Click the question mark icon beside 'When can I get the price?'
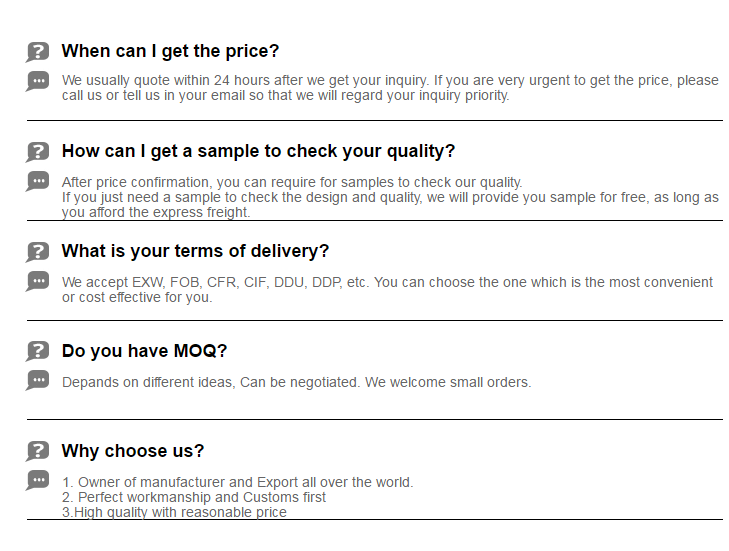Image resolution: width=729 pixels, height=551 pixels. pyautogui.click(x=37, y=52)
